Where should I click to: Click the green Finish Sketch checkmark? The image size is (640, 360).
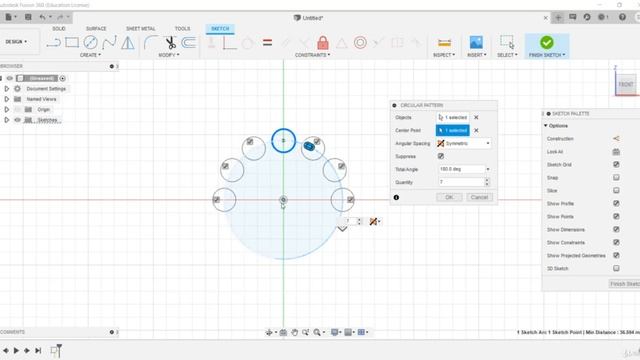547,42
